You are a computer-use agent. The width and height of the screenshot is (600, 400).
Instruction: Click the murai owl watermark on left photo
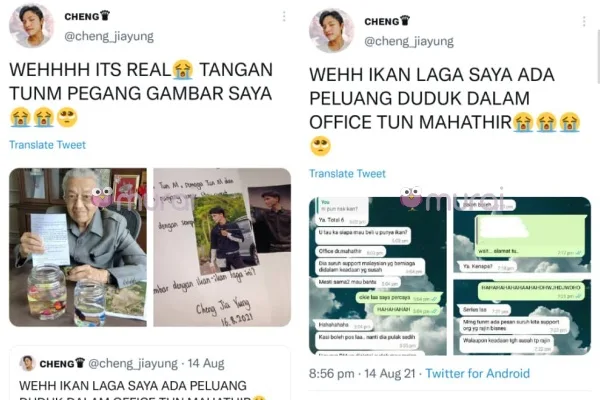(102, 197)
